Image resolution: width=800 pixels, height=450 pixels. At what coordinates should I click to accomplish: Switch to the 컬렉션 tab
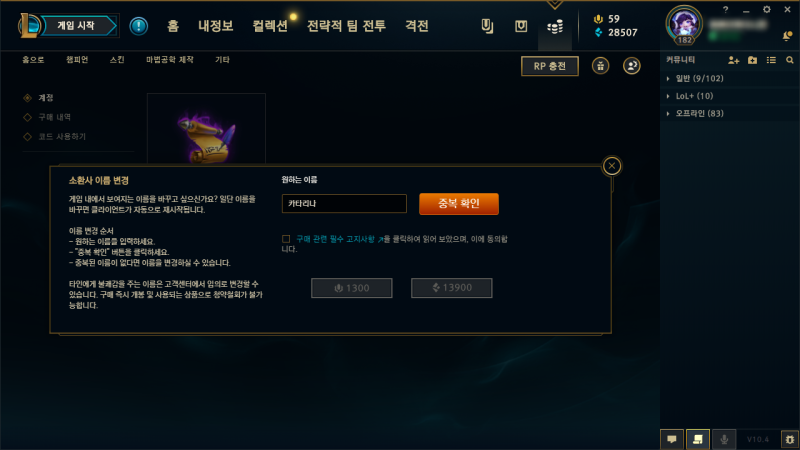[270, 26]
